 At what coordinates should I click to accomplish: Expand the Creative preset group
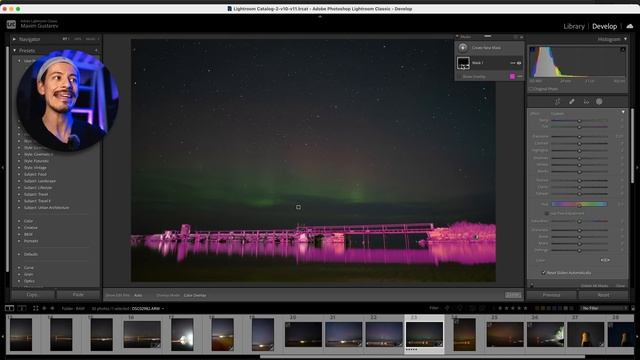[x=19, y=227]
